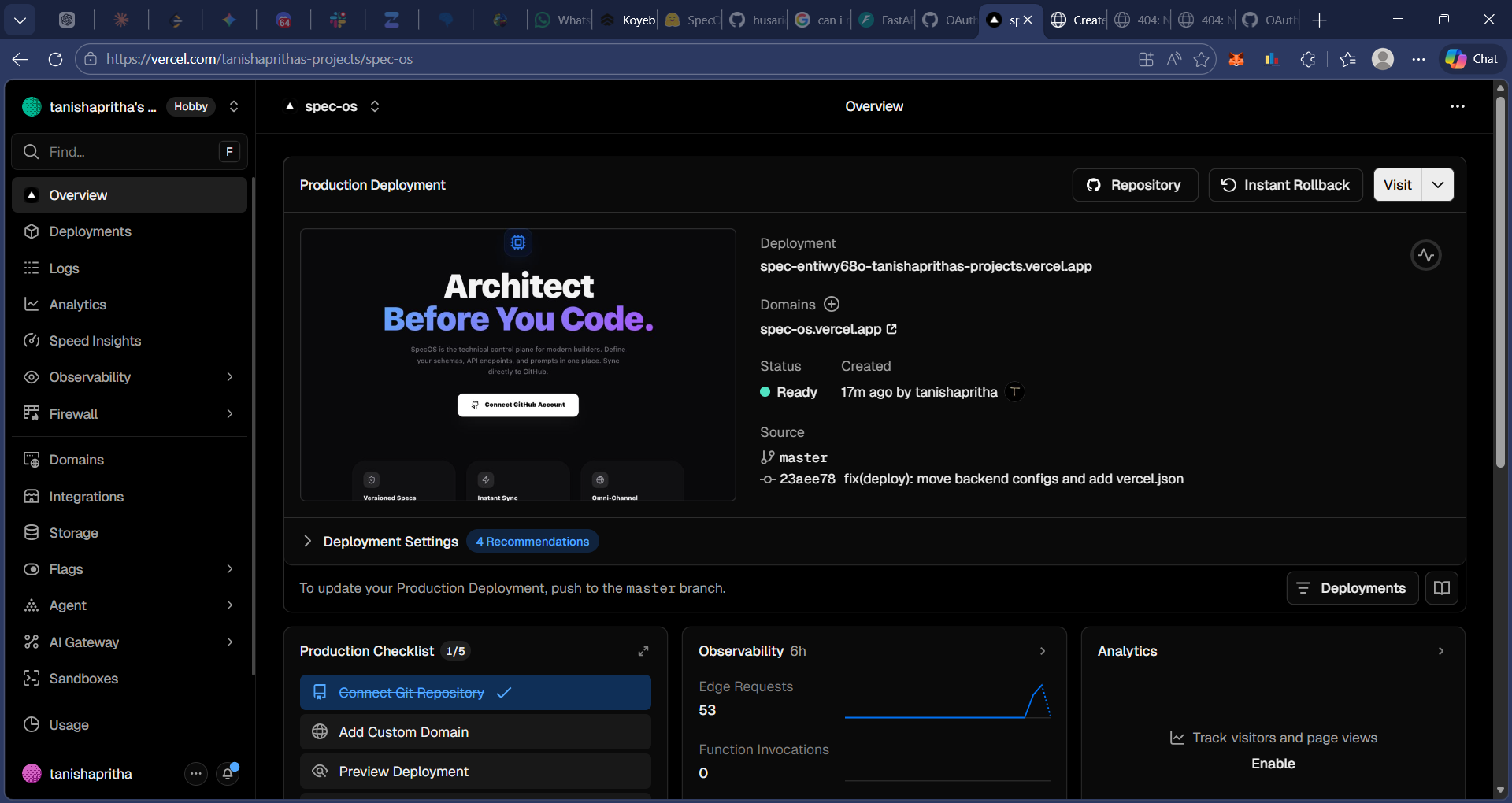
Task: Switch to the WhatsApp browser tab
Action: (562, 20)
